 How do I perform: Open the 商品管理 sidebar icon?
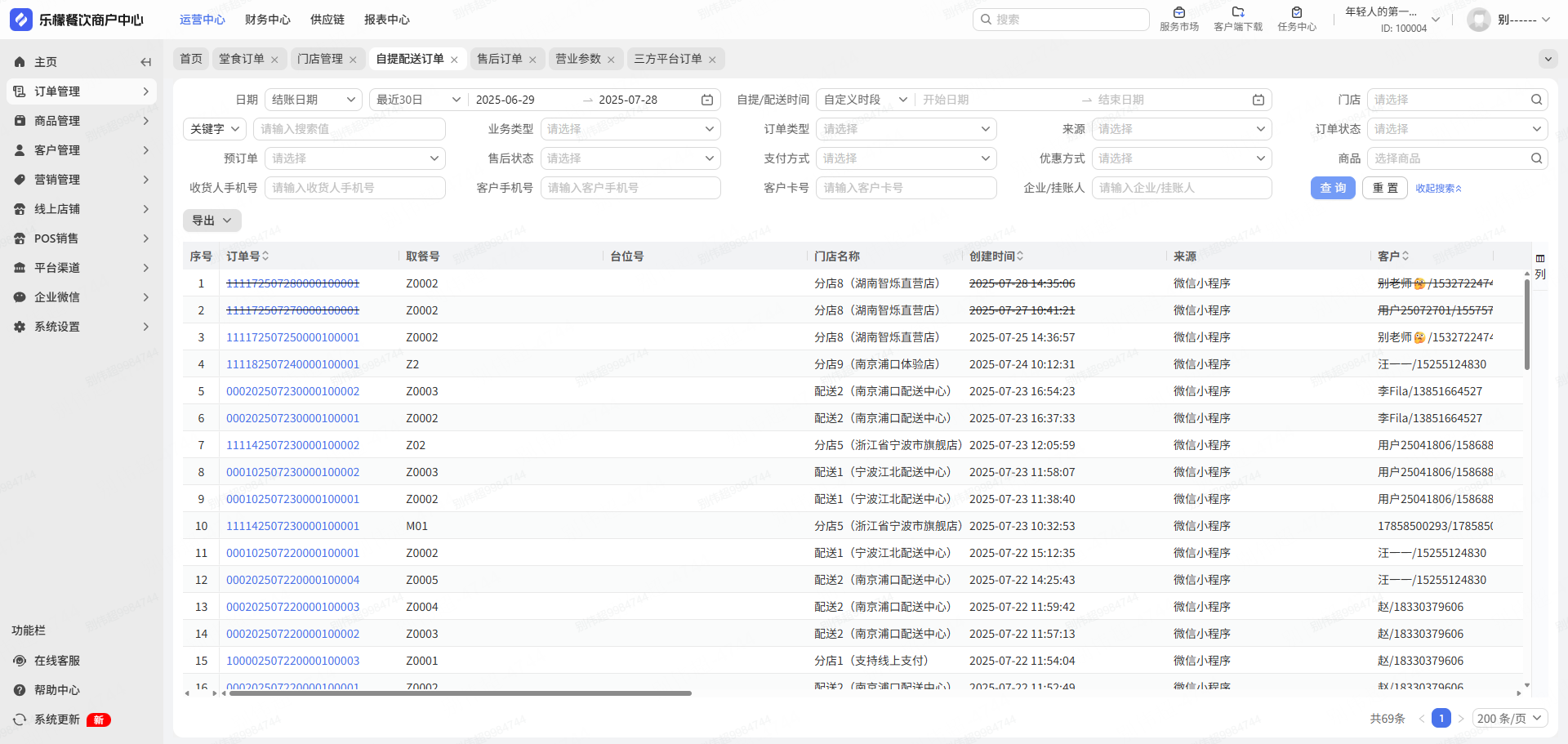[x=20, y=121]
